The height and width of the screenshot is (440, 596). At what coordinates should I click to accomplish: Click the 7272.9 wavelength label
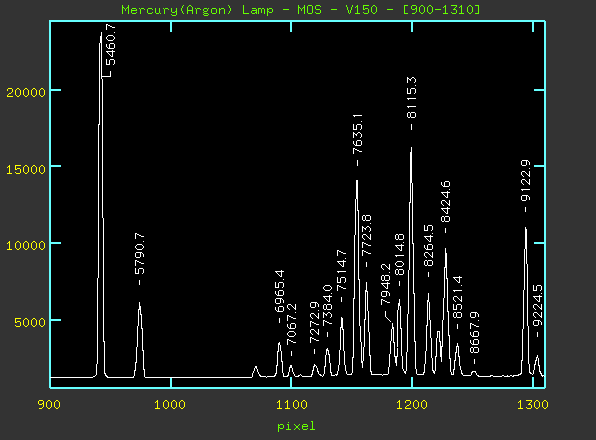pyautogui.click(x=314, y=323)
